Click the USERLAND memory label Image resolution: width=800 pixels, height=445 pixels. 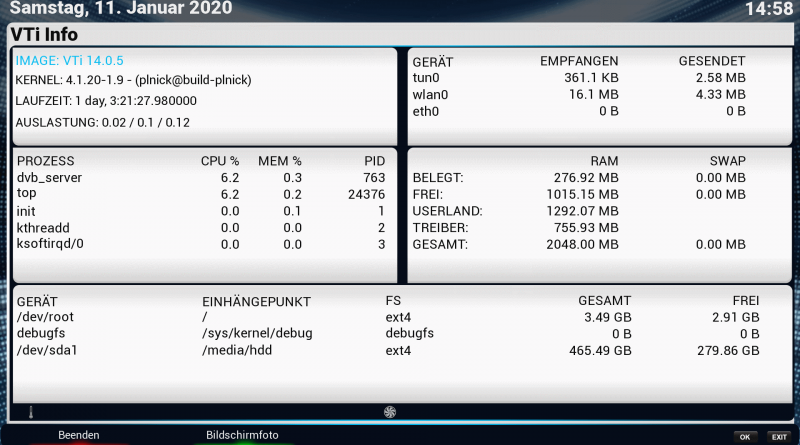447,211
